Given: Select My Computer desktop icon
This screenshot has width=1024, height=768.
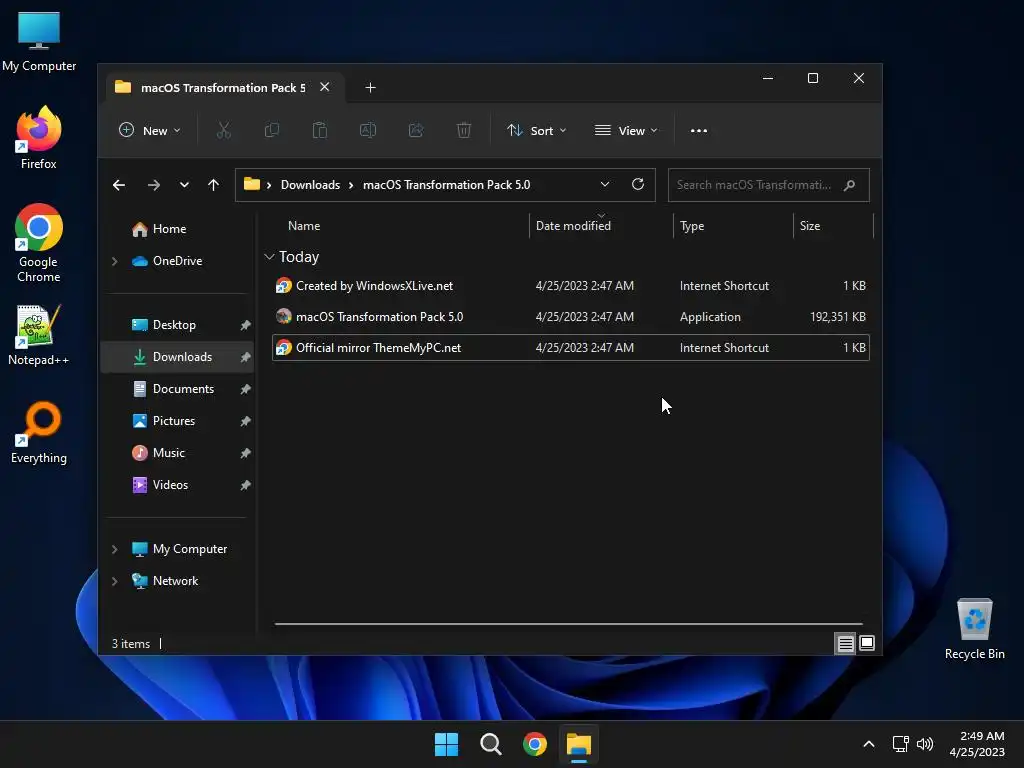Looking at the screenshot, I should 39,41.
